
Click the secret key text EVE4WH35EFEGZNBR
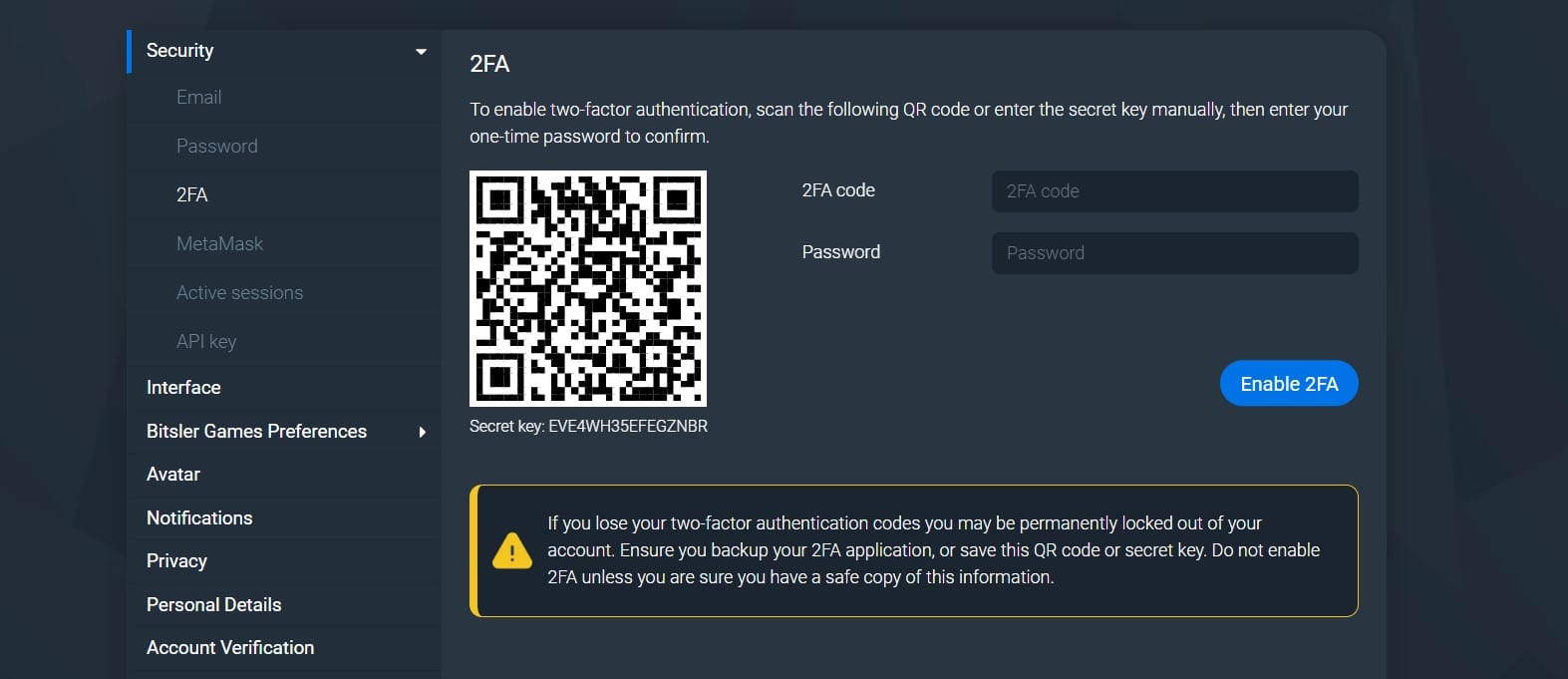[628, 426]
